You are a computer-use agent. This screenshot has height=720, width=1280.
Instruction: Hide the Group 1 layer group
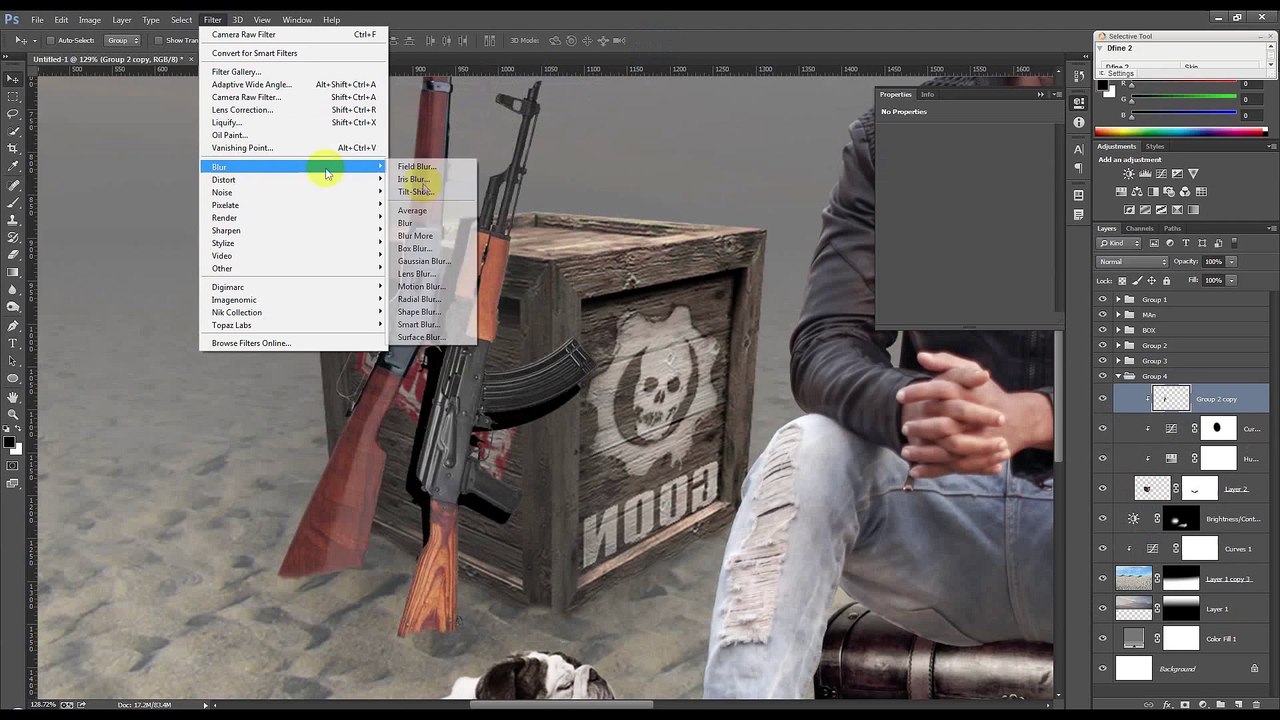point(1103,299)
